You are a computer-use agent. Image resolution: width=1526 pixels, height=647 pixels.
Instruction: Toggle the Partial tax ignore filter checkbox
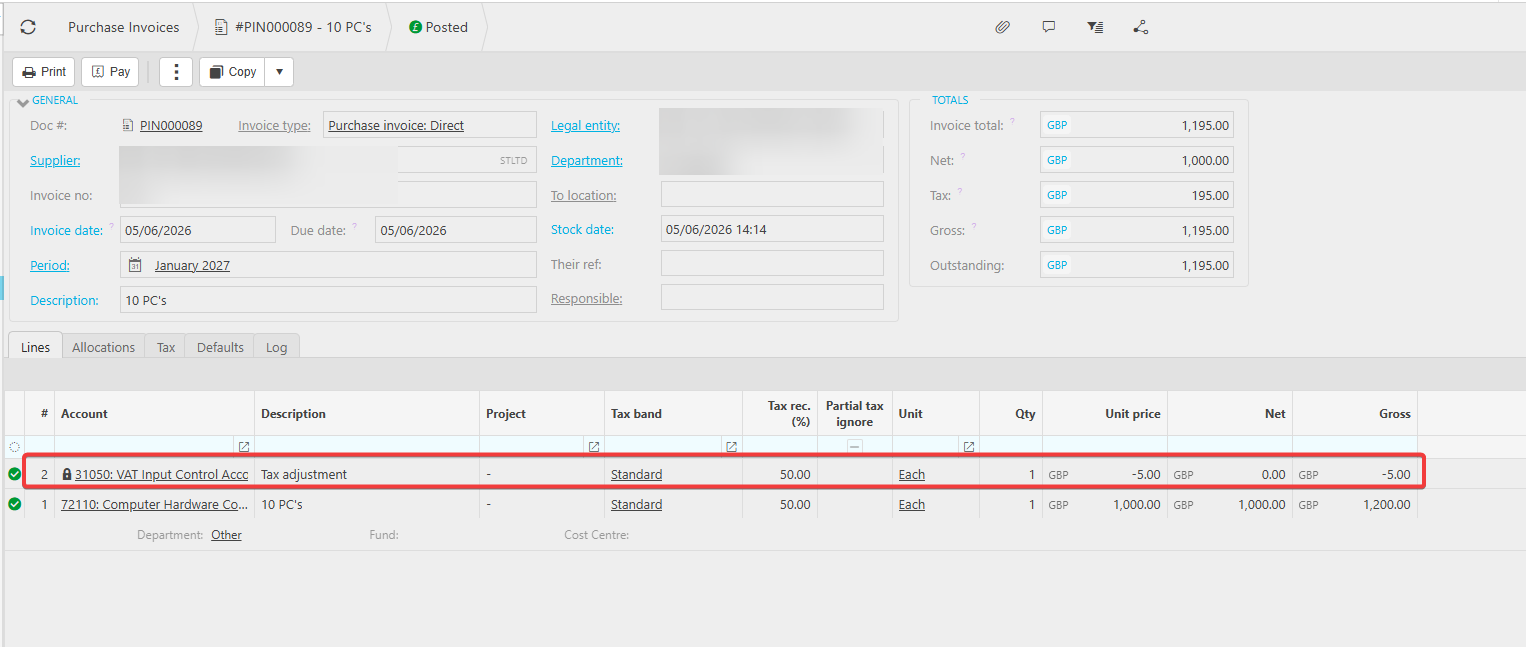(855, 447)
